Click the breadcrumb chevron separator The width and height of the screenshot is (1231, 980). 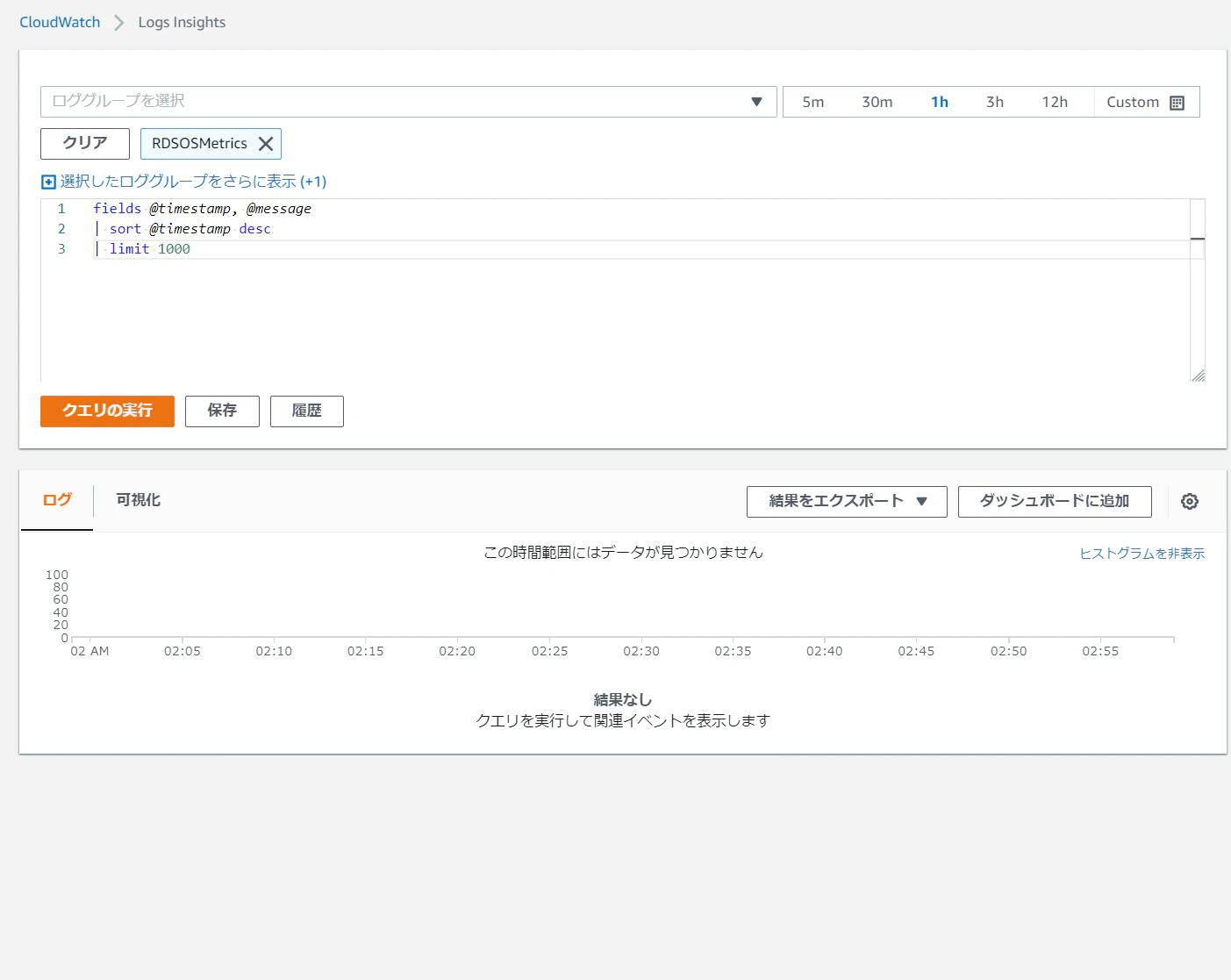click(119, 23)
